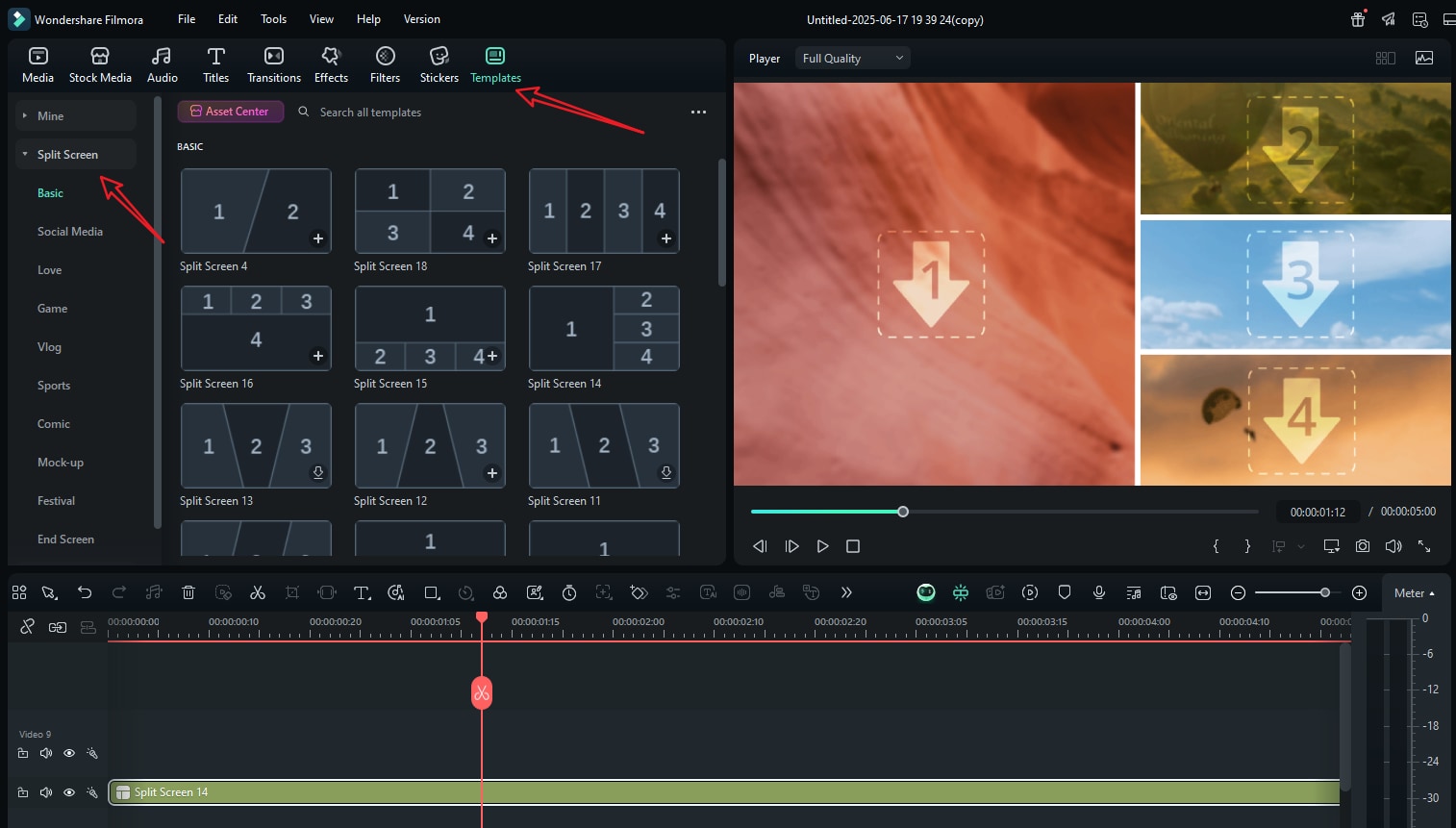Open the Tools menu
This screenshot has height=828, width=1456.
click(273, 19)
